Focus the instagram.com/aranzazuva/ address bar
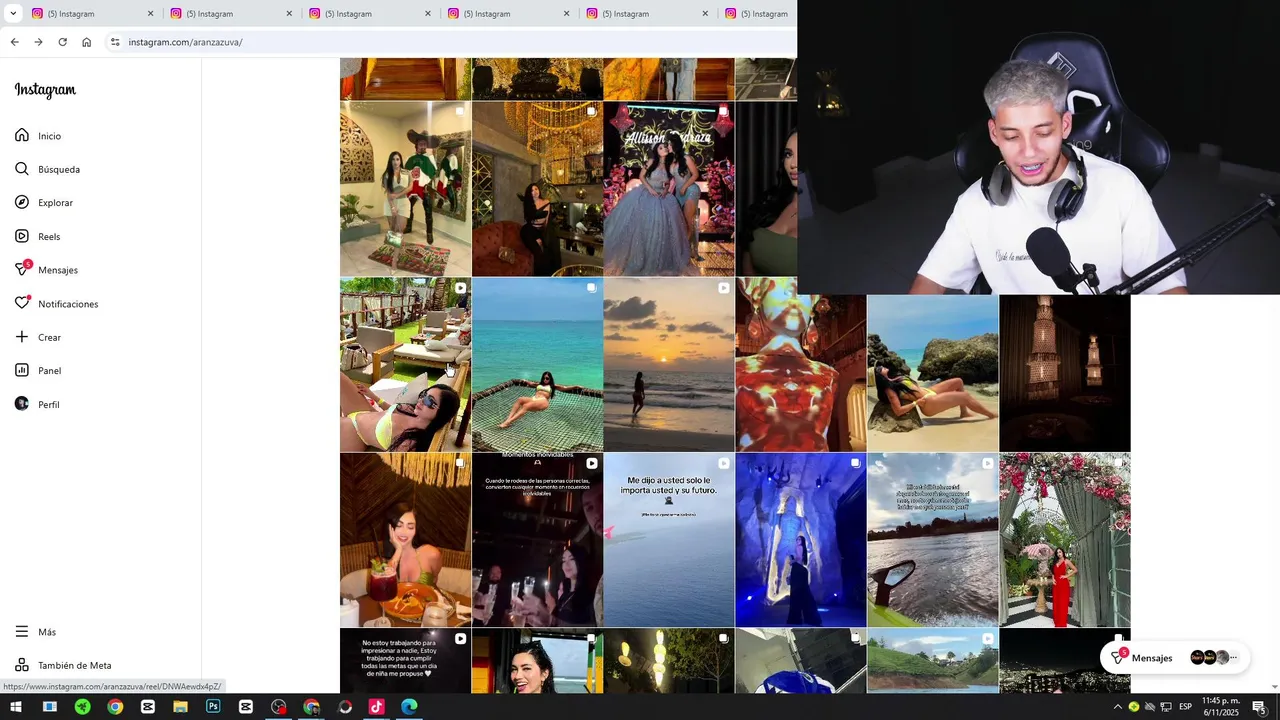Screen dimensions: 1280x720 (x=450, y=42)
